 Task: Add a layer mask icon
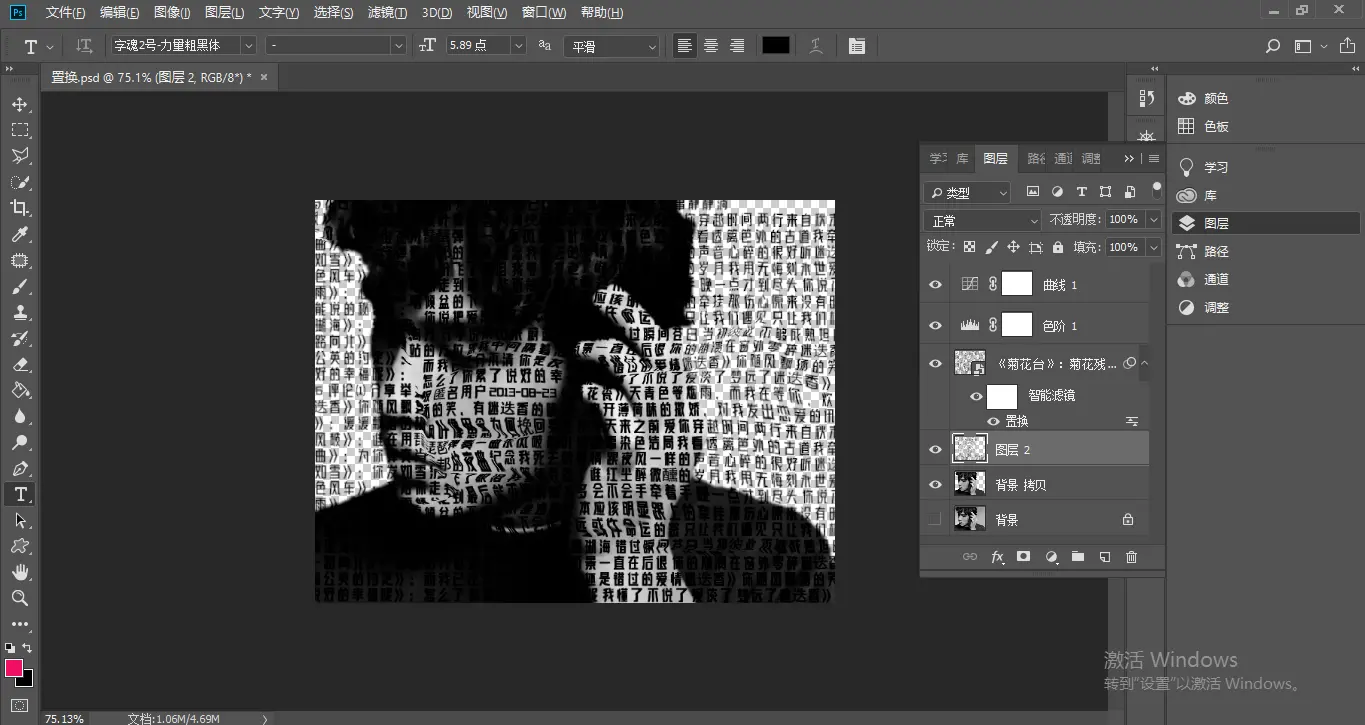(1023, 557)
